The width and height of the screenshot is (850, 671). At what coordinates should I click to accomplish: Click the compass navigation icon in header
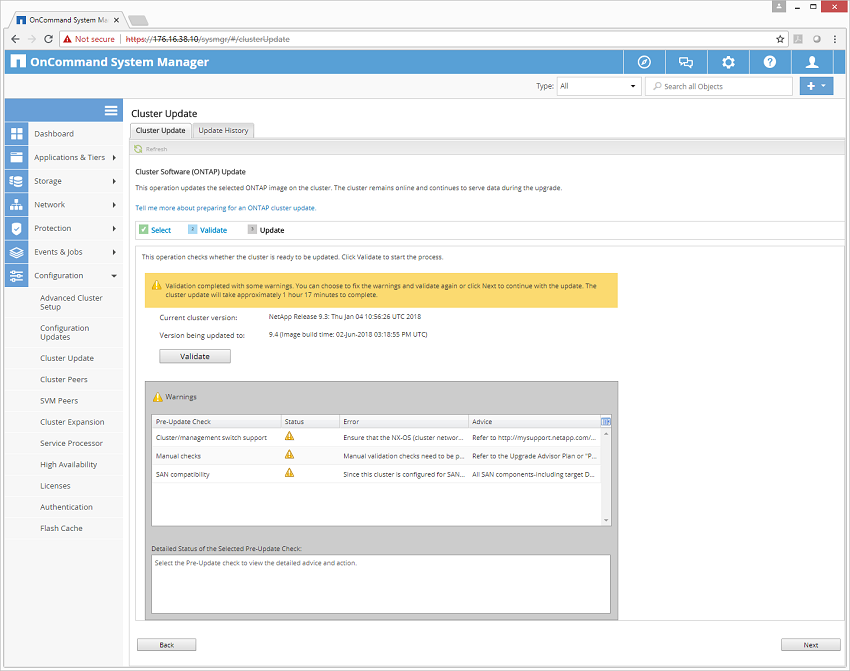pyautogui.click(x=644, y=62)
